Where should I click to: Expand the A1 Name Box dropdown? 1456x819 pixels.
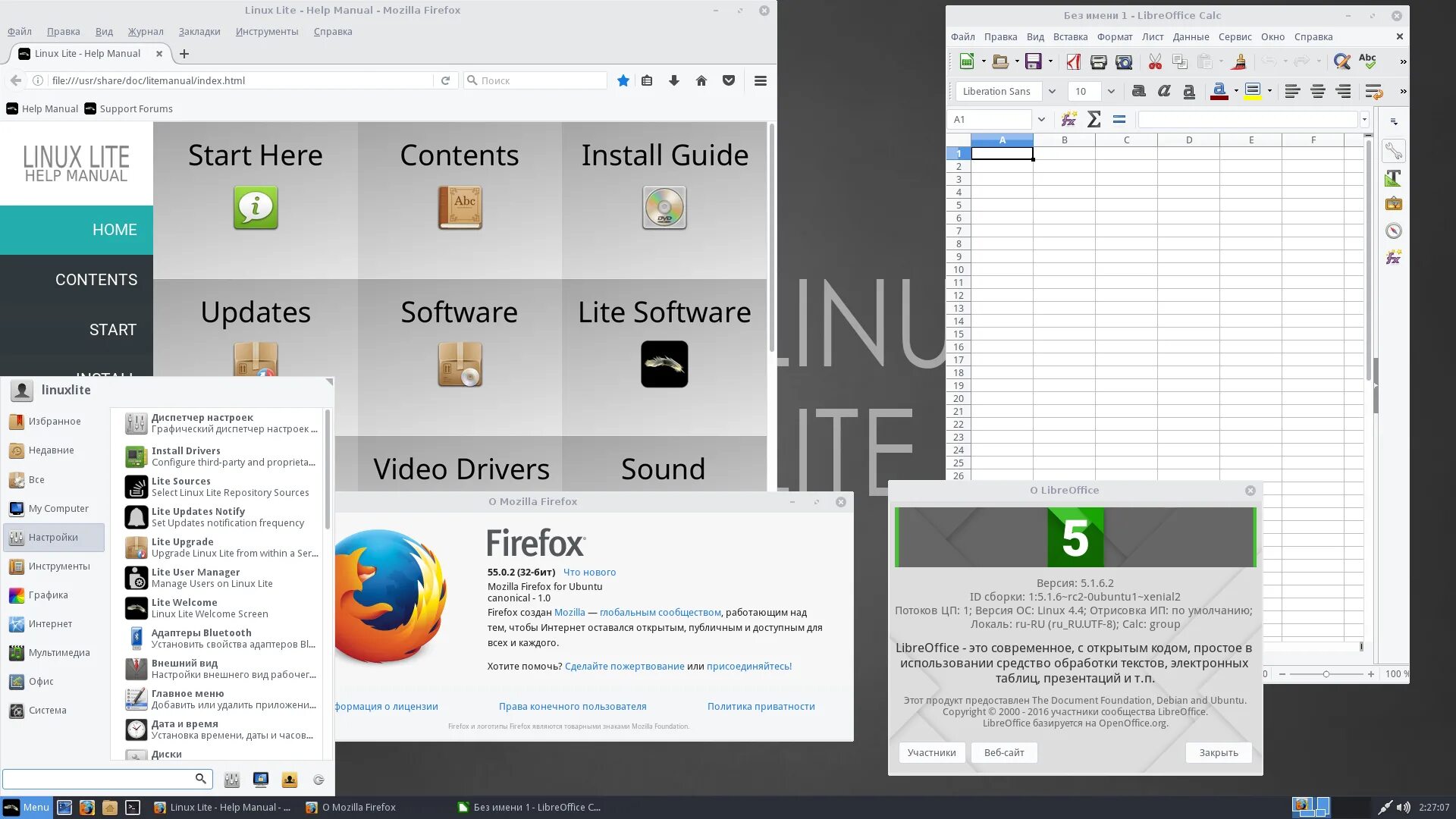pyautogui.click(x=1041, y=120)
